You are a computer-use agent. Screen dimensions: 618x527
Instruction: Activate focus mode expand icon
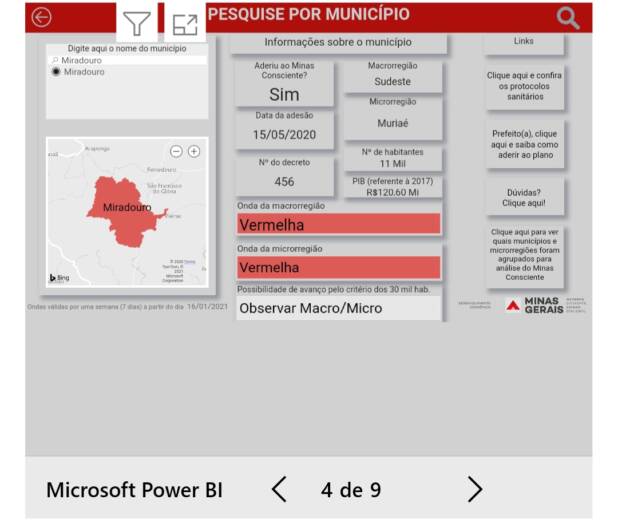[x=184, y=25]
